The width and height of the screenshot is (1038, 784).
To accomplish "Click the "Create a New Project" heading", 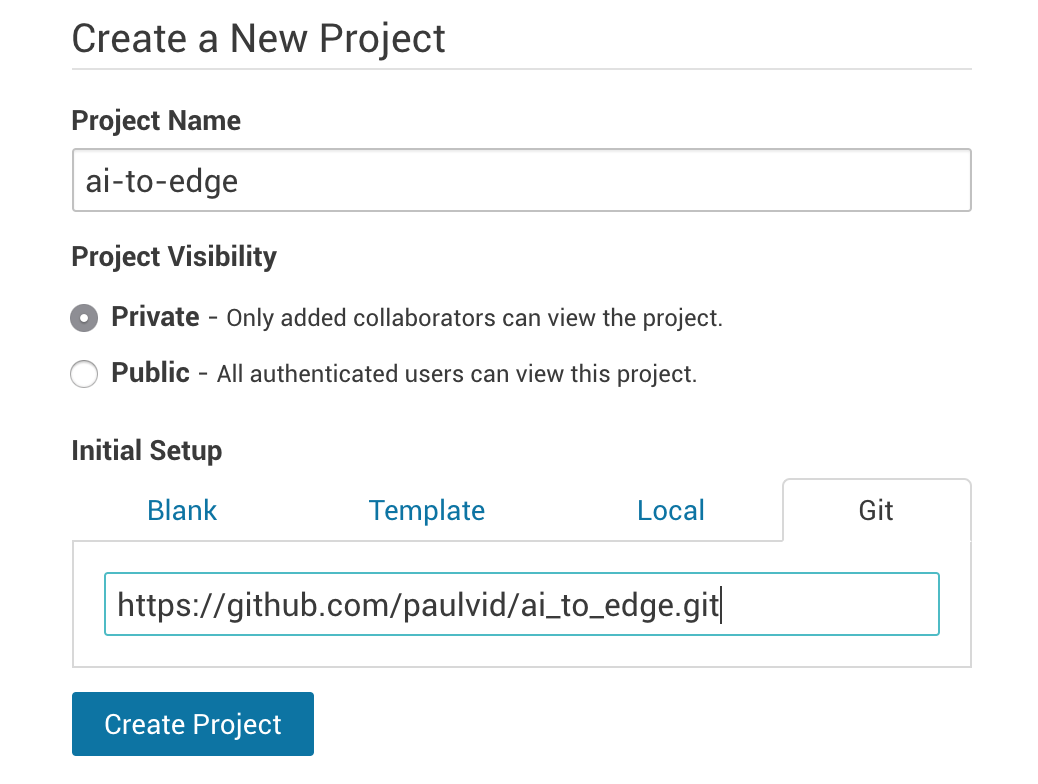I will [x=258, y=39].
